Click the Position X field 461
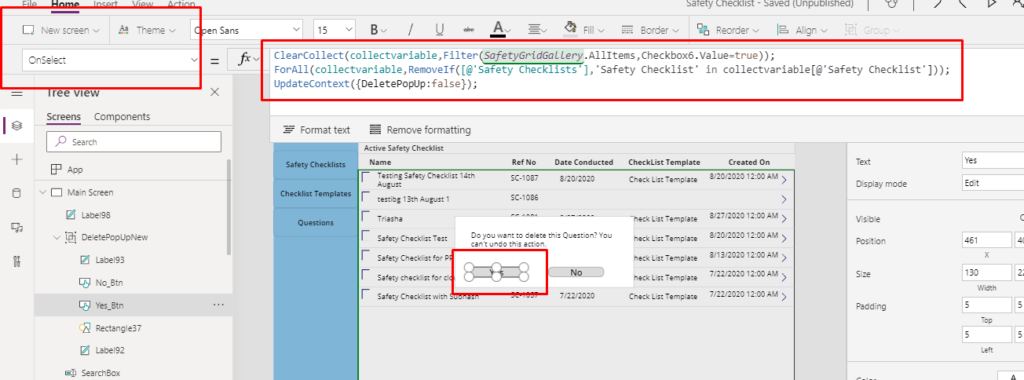 point(986,241)
